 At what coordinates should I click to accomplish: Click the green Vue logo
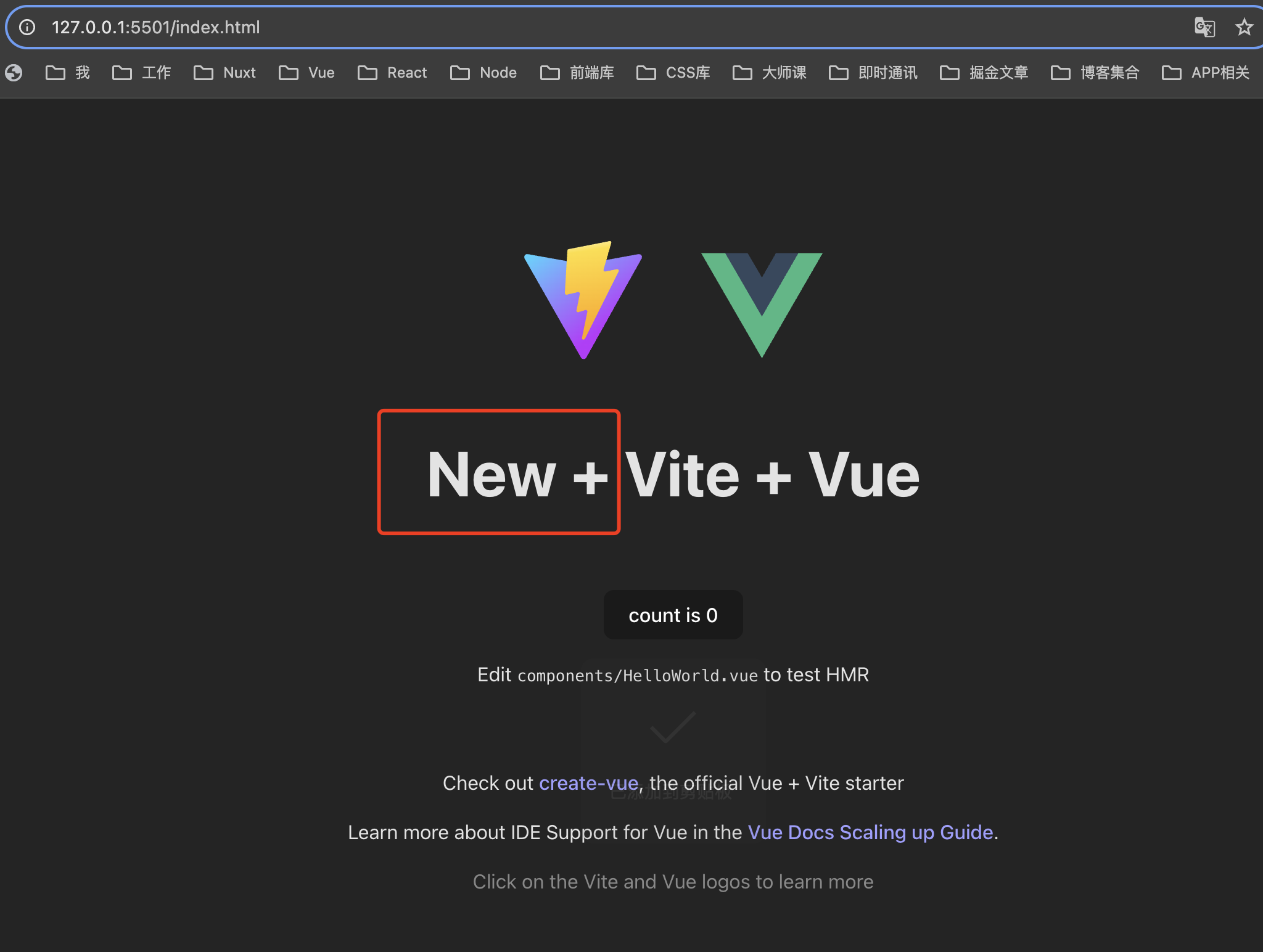click(x=762, y=305)
